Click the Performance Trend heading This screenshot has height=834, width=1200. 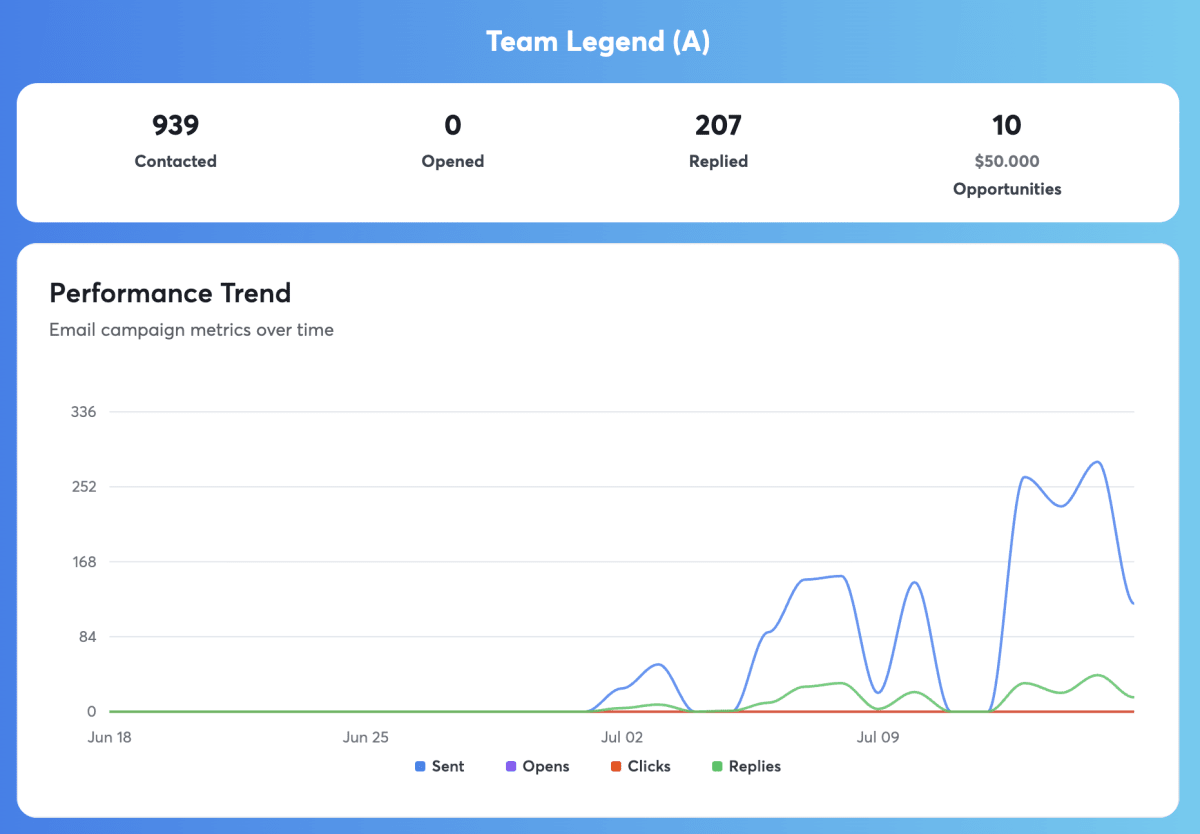point(170,293)
